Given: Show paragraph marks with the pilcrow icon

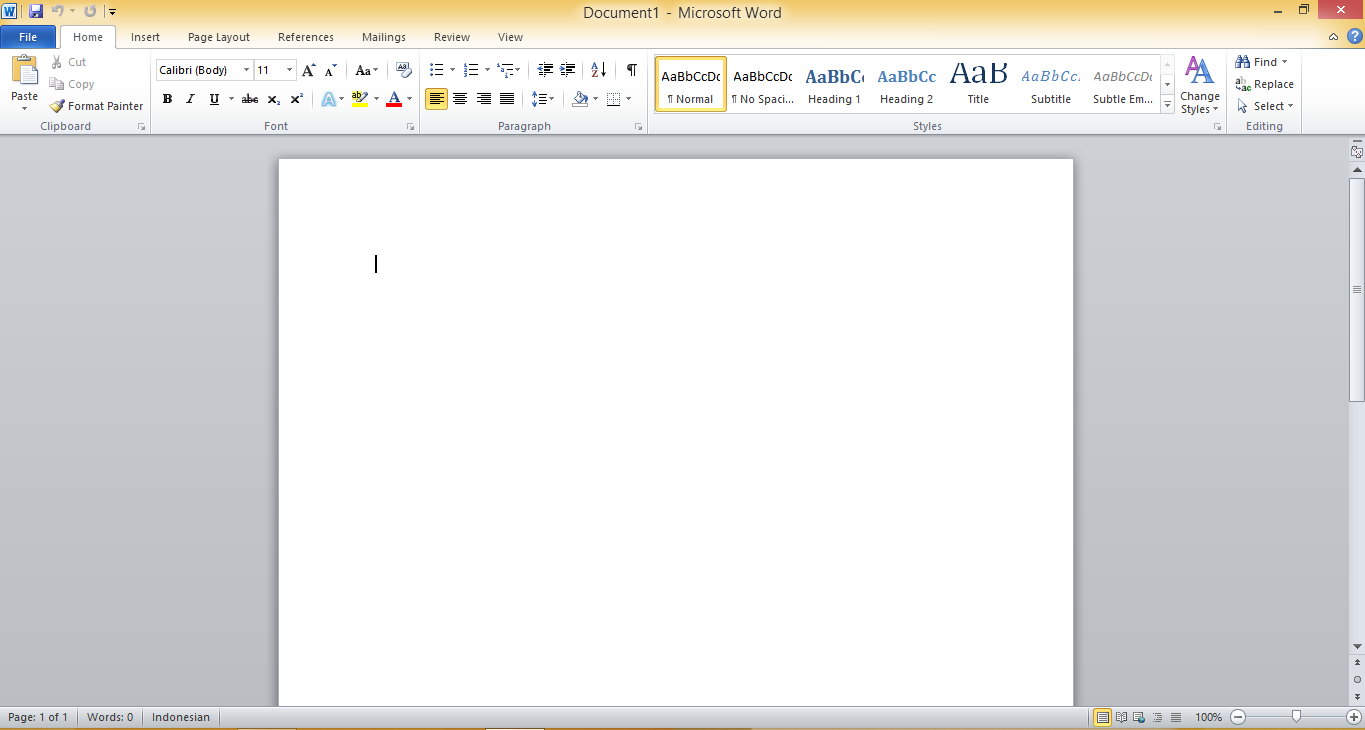Looking at the screenshot, I should [x=630, y=70].
